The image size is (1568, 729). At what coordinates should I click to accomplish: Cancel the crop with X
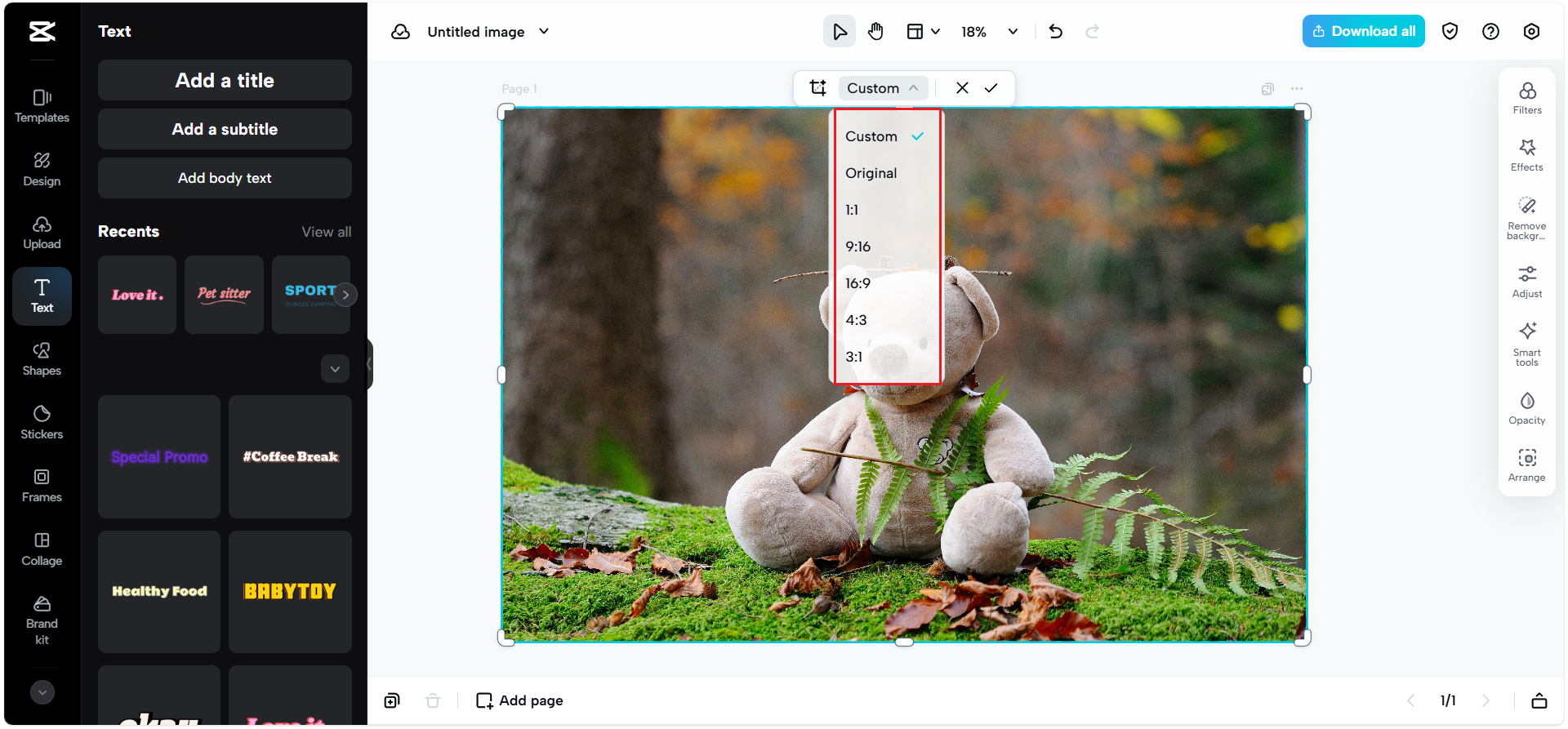[962, 88]
